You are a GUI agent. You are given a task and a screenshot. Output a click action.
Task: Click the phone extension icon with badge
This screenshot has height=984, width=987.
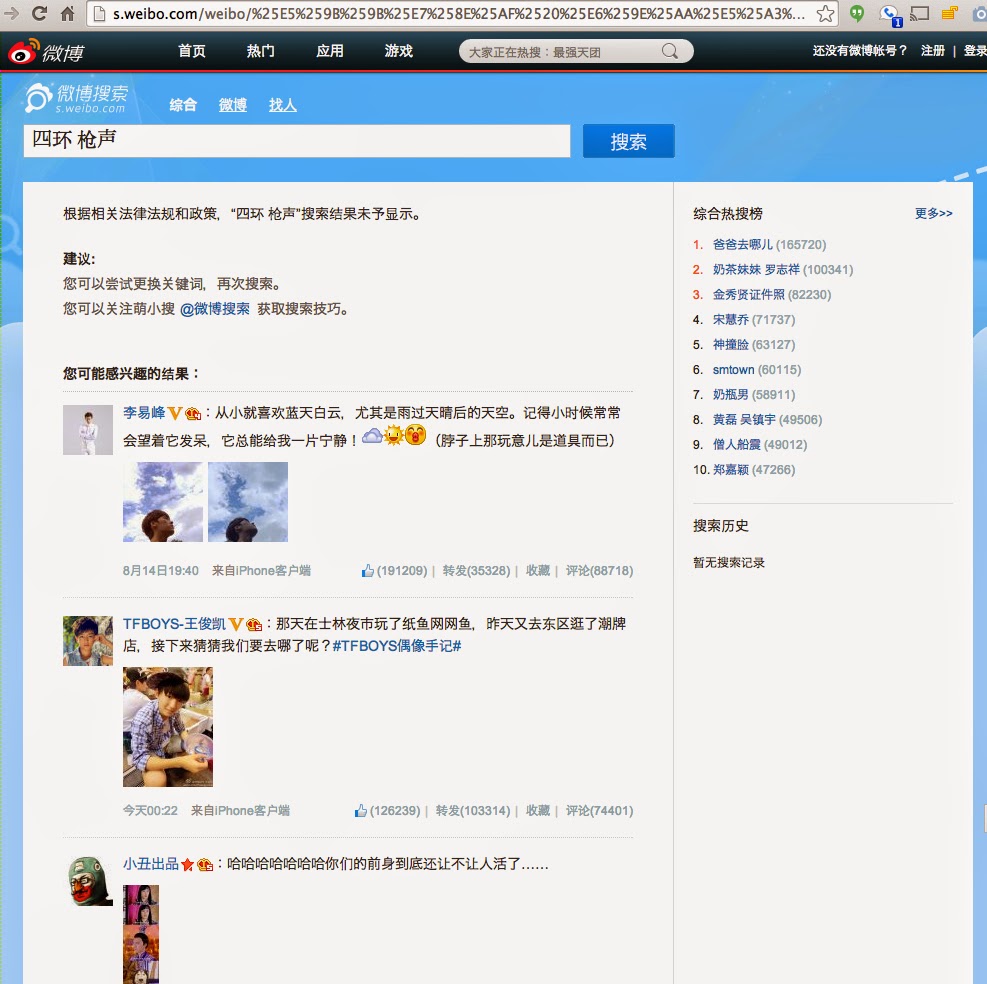click(891, 15)
